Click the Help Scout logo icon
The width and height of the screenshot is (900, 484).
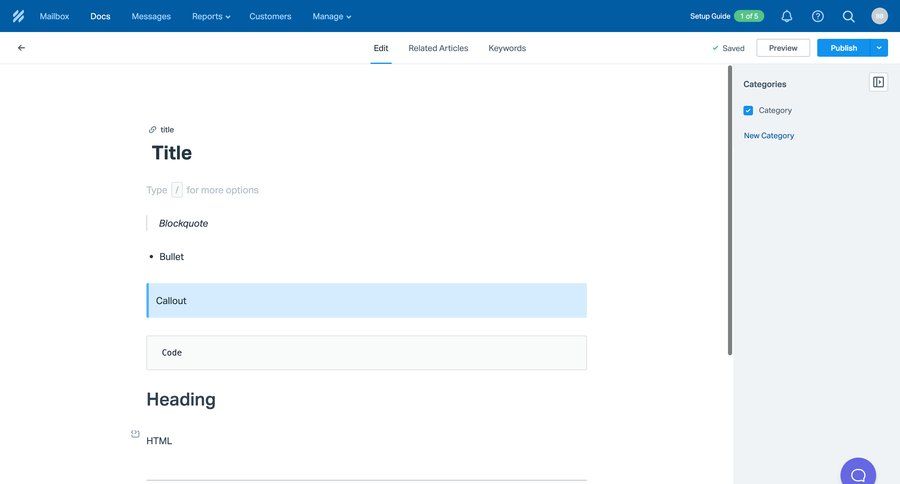[x=18, y=16]
